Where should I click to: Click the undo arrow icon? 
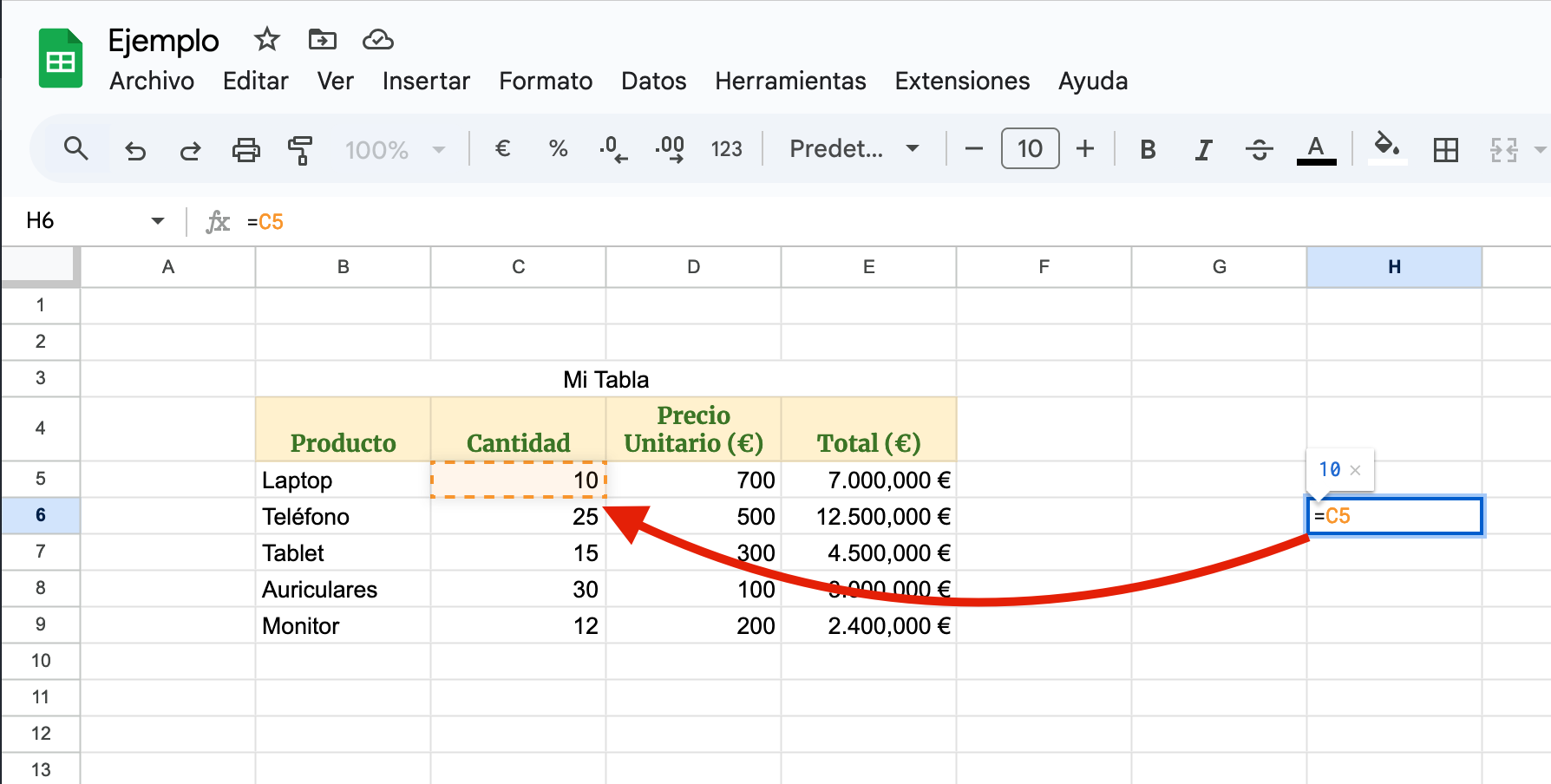135,150
